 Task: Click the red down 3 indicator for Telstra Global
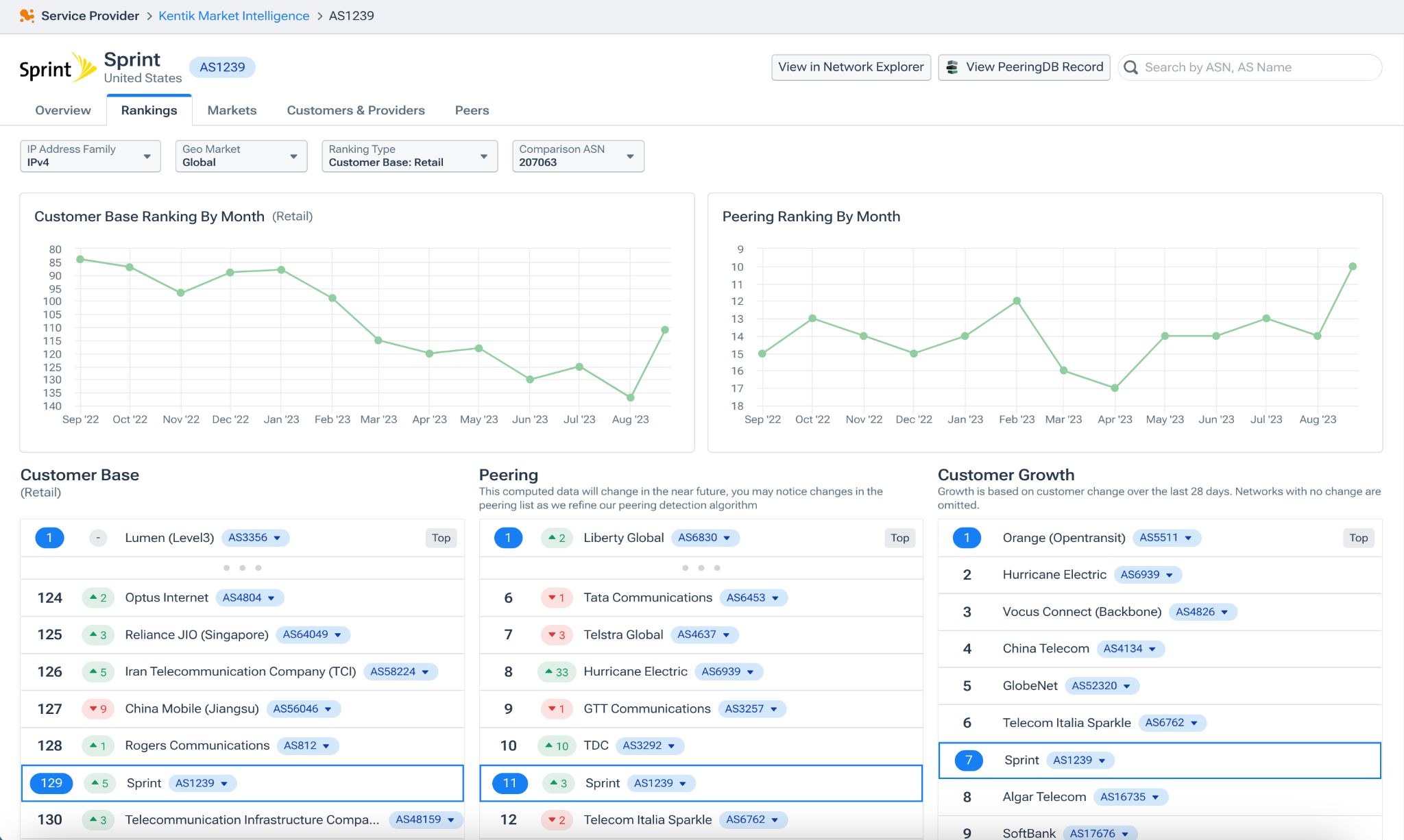[557, 635]
